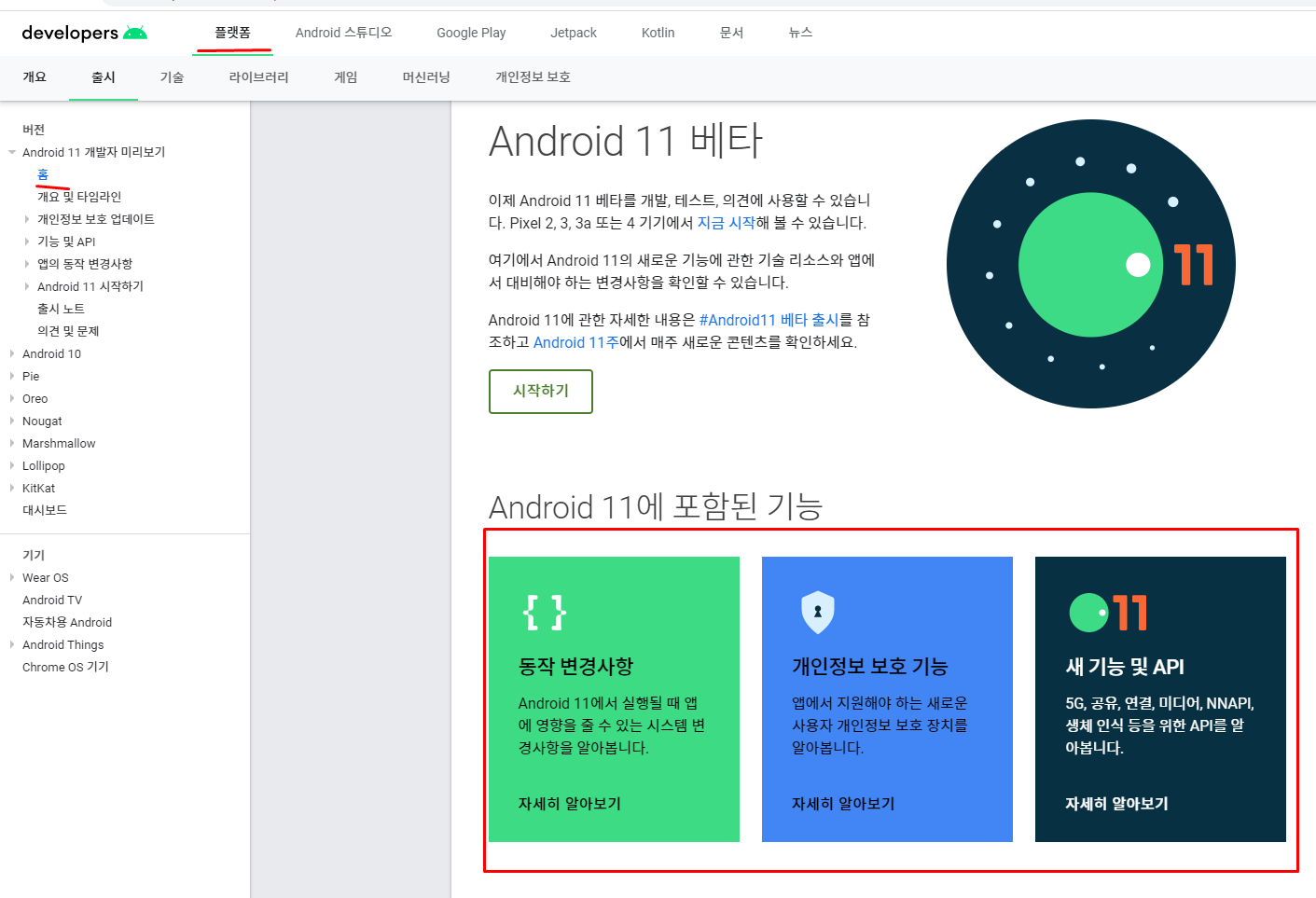Click 자세히 알아보기 on 개인정보 보호 기능 card
This screenshot has height=898, width=1316.
tap(843, 804)
